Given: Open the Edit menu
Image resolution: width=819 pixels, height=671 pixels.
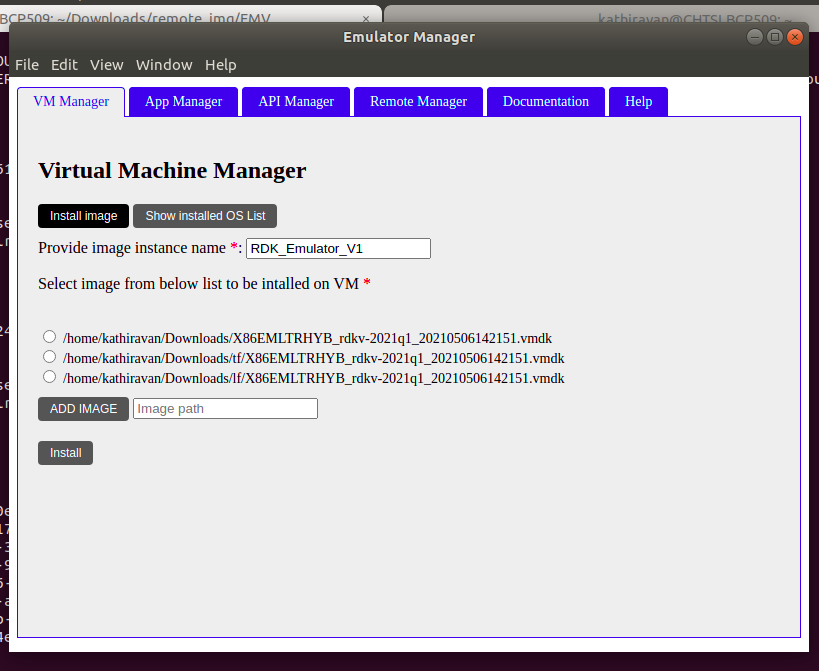Looking at the screenshot, I should coord(64,65).
